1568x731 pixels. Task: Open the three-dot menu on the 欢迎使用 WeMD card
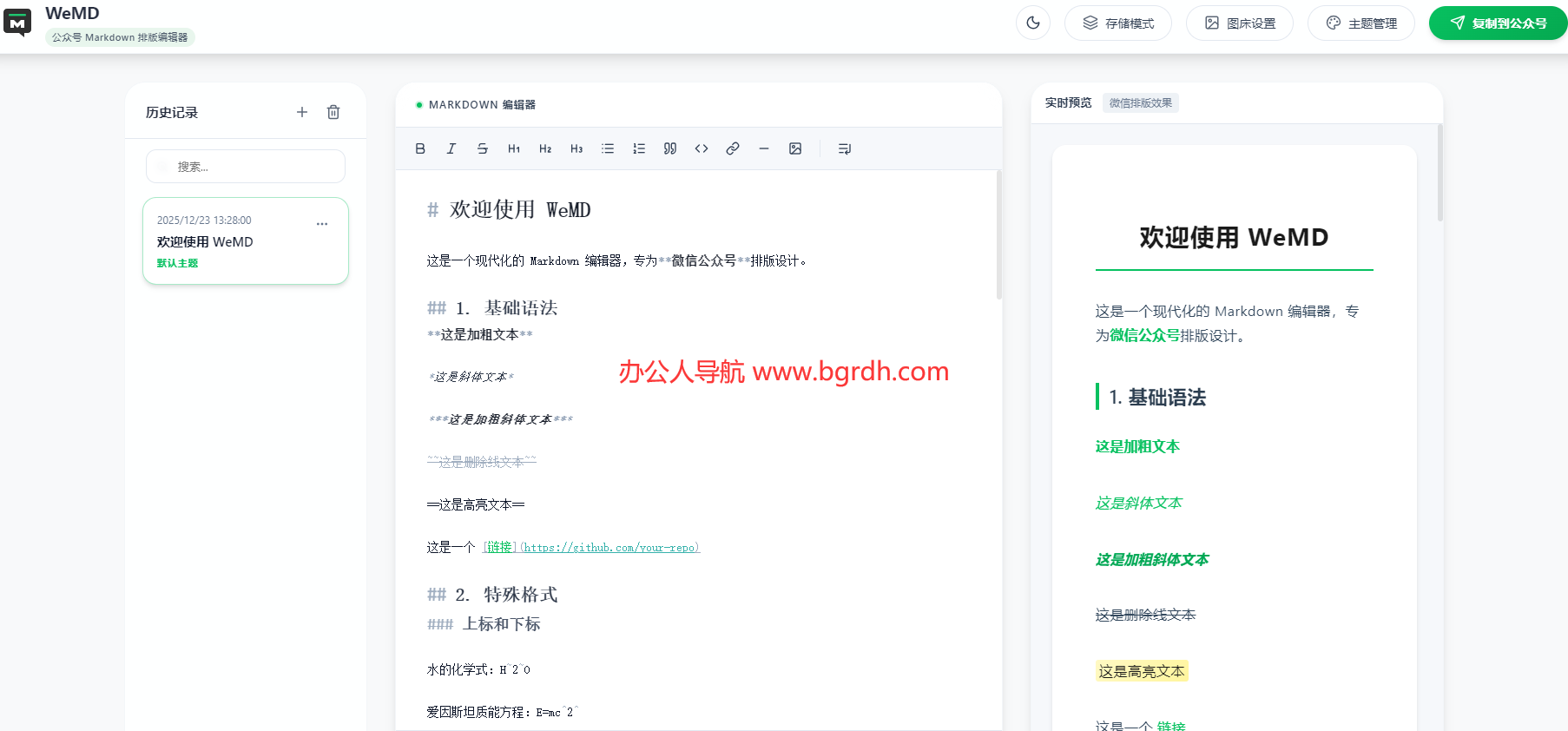[x=322, y=223]
